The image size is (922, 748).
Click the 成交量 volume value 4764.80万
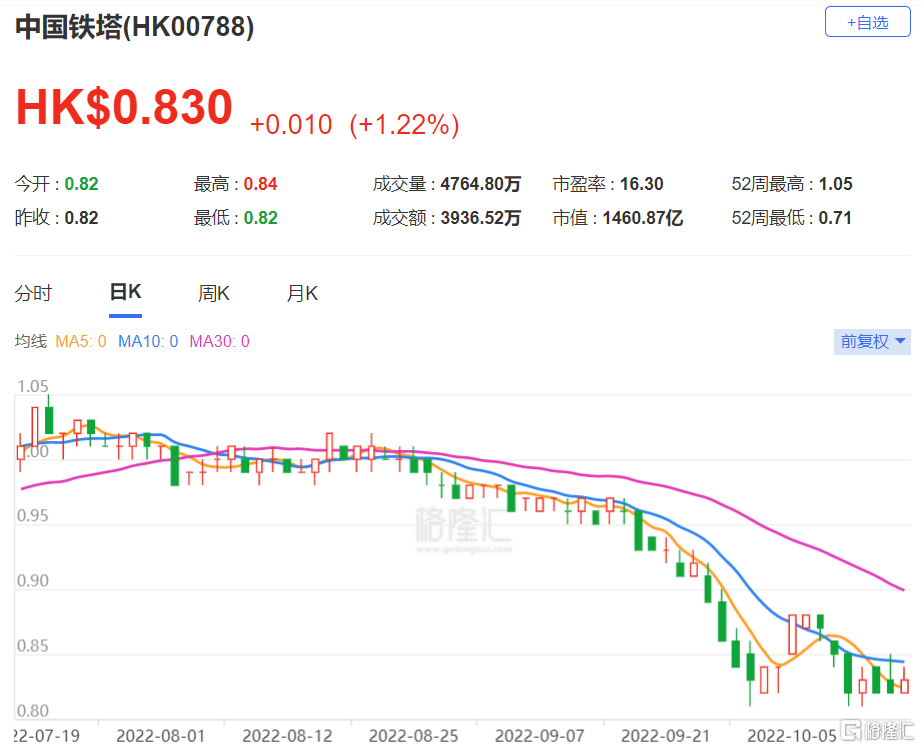coord(481,184)
